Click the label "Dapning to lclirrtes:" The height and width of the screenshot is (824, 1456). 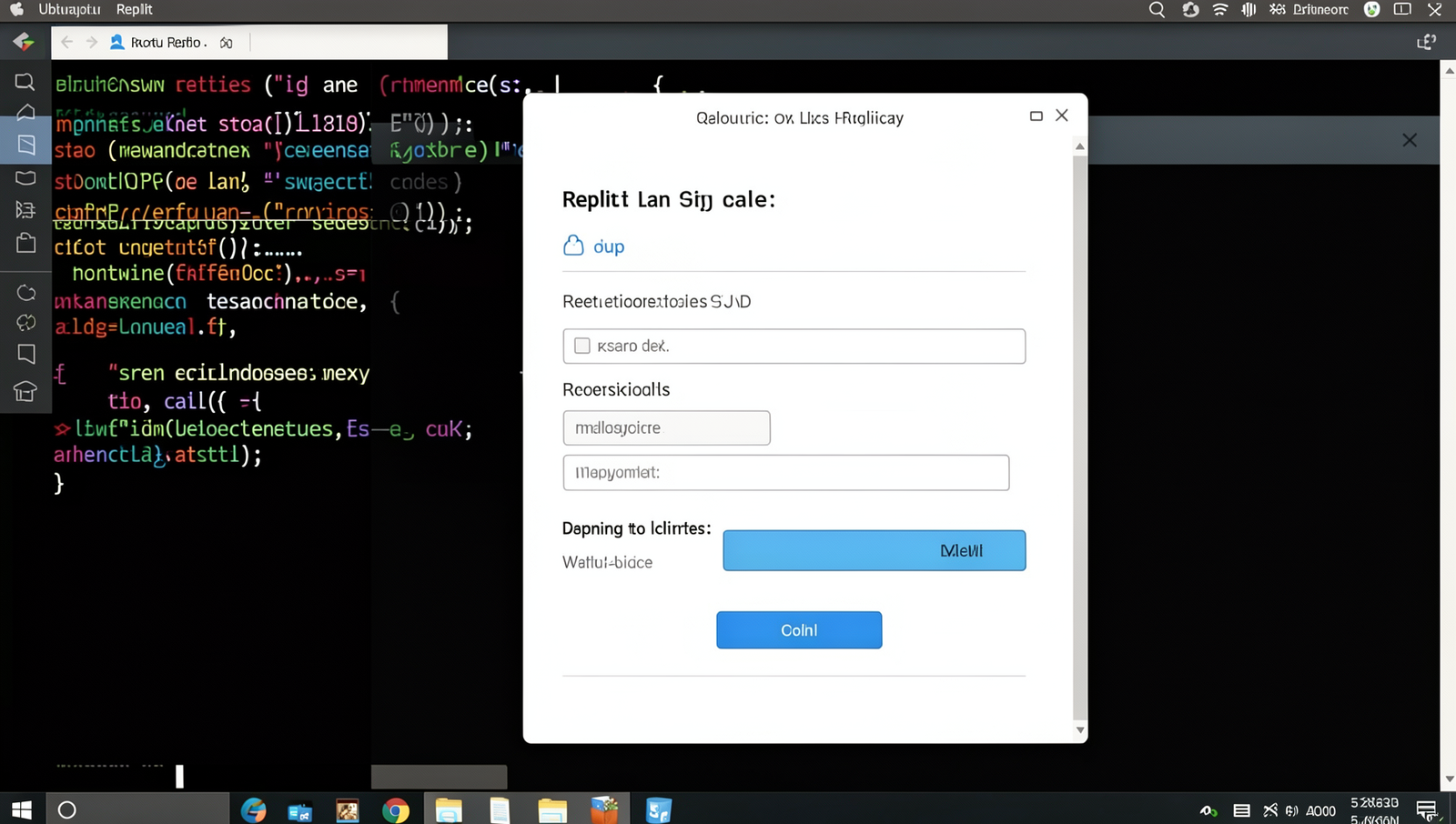coord(637,528)
